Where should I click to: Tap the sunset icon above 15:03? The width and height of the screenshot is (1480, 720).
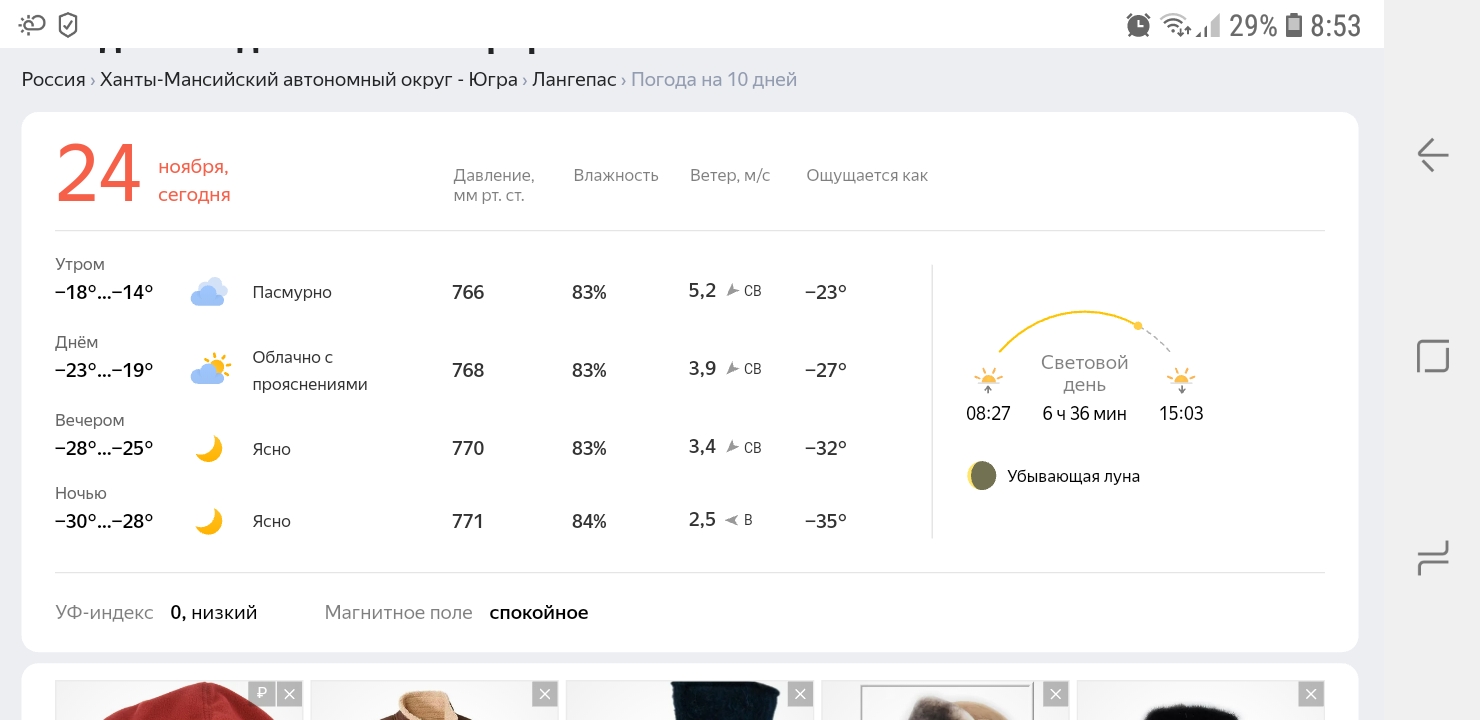(1181, 380)
